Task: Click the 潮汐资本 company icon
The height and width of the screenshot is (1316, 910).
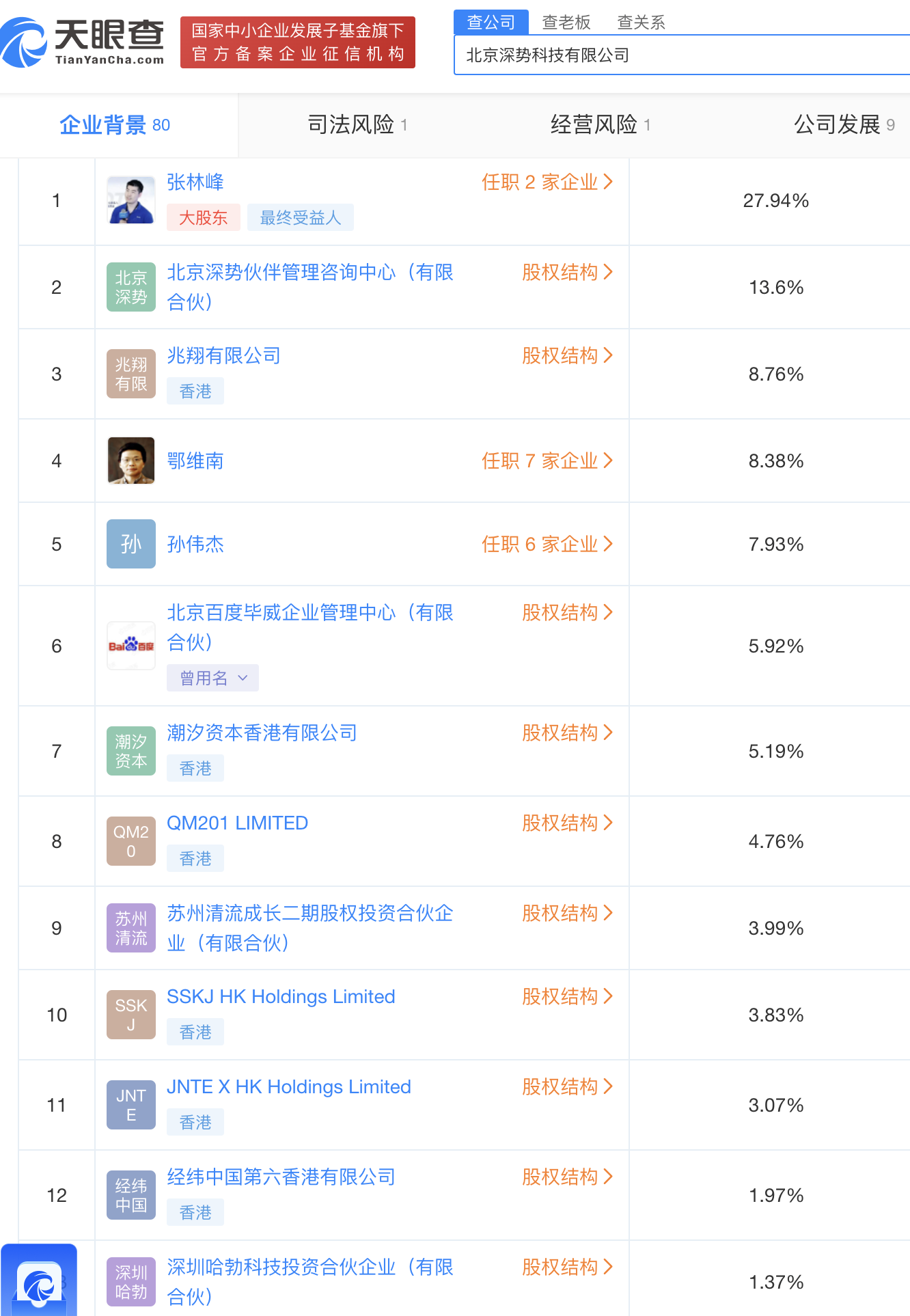Action: pyautogui.click(x=131, y=751)
